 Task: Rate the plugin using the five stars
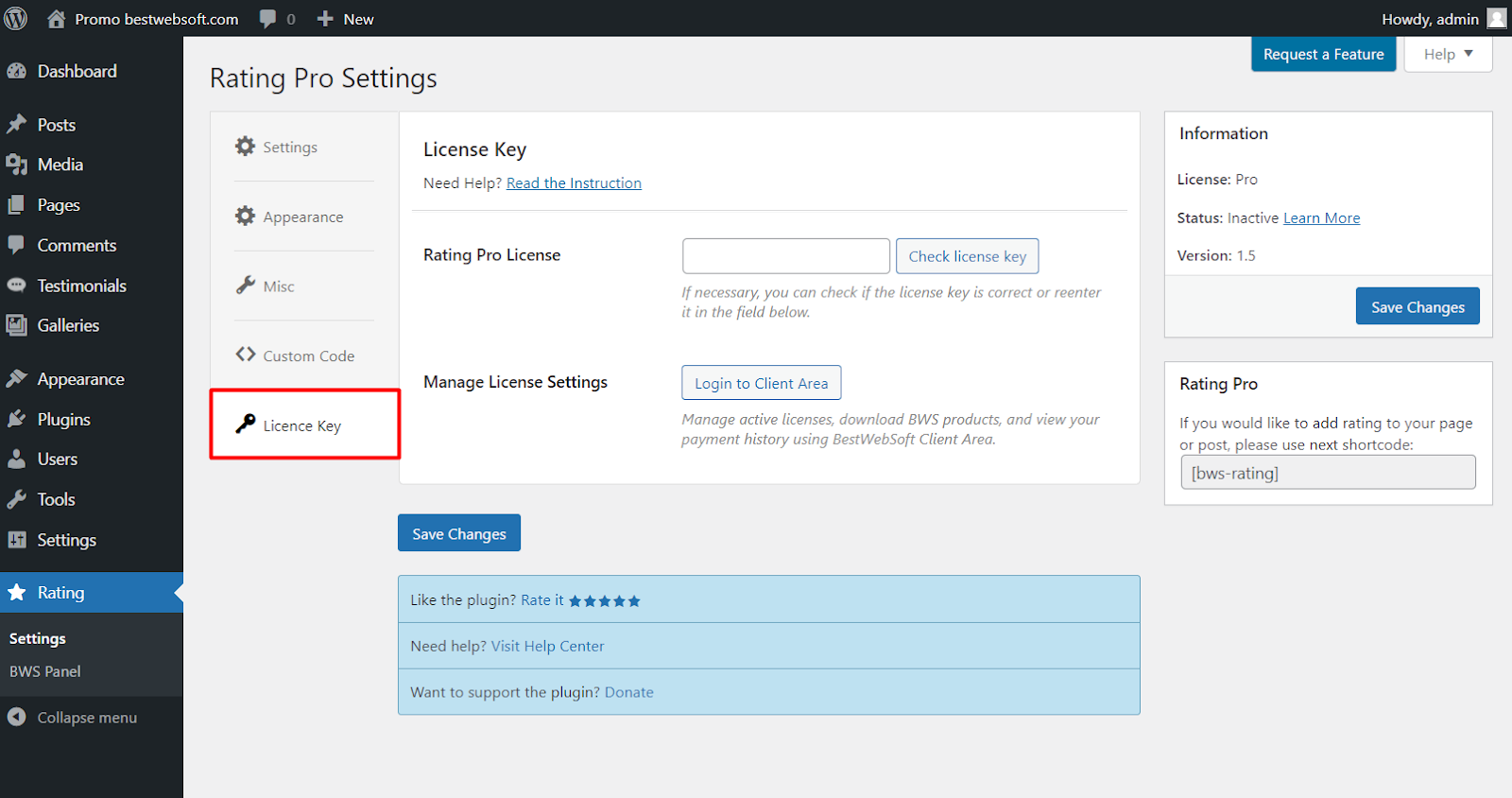(x=605, y=600)
